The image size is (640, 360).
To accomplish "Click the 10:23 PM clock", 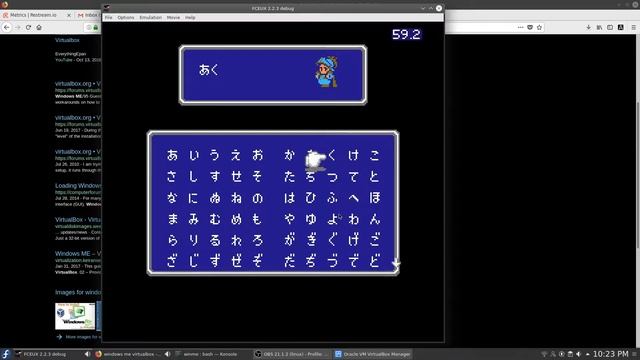I will point(611,354).
